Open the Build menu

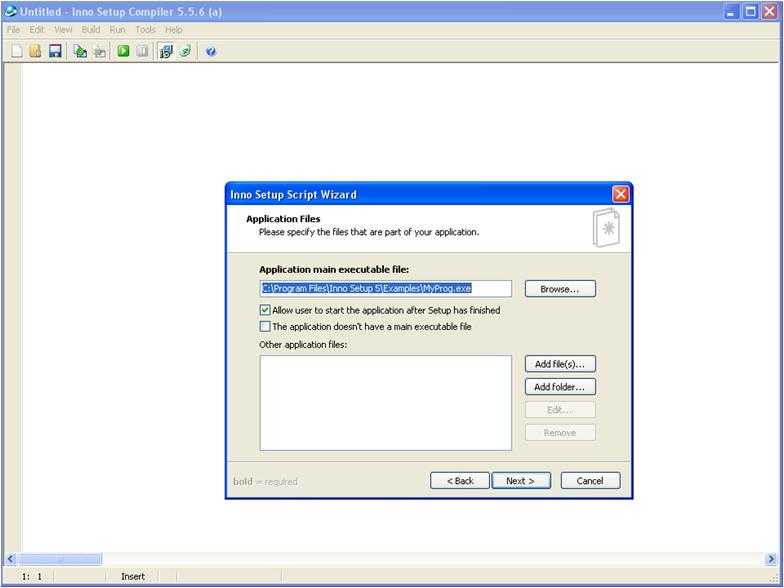pyautogui.click(x=90, y=30)
